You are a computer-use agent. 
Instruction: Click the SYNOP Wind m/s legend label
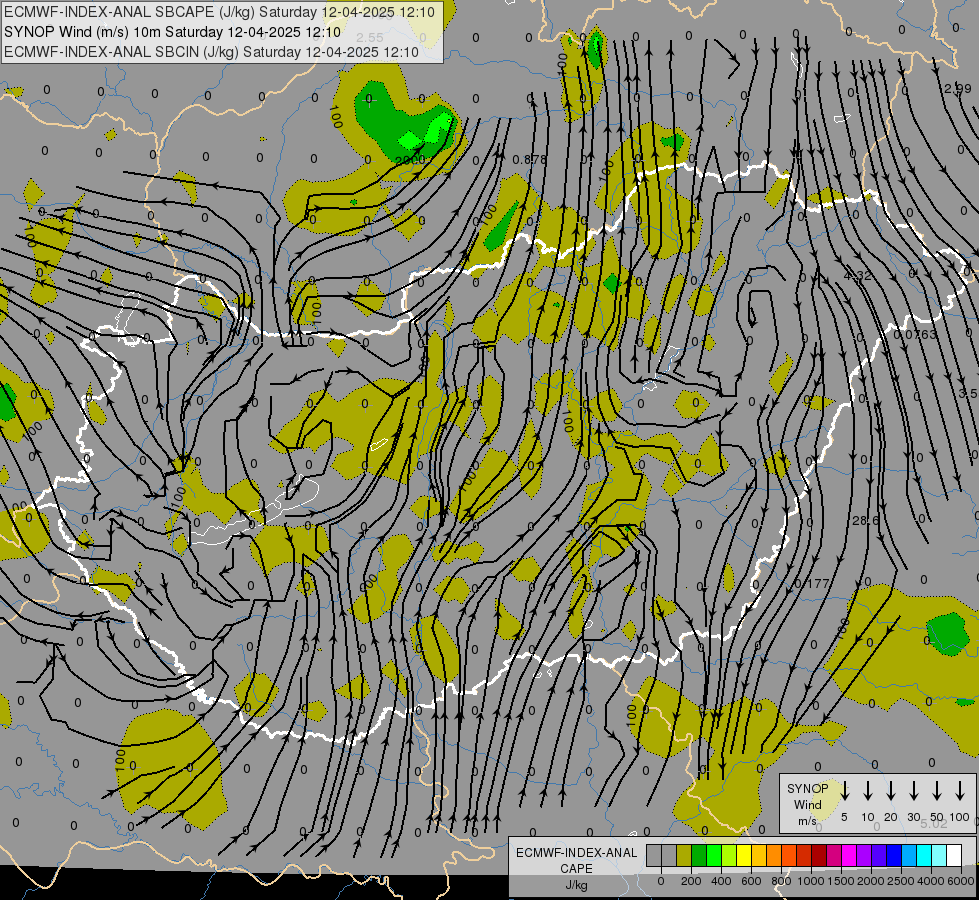(807, 804)
